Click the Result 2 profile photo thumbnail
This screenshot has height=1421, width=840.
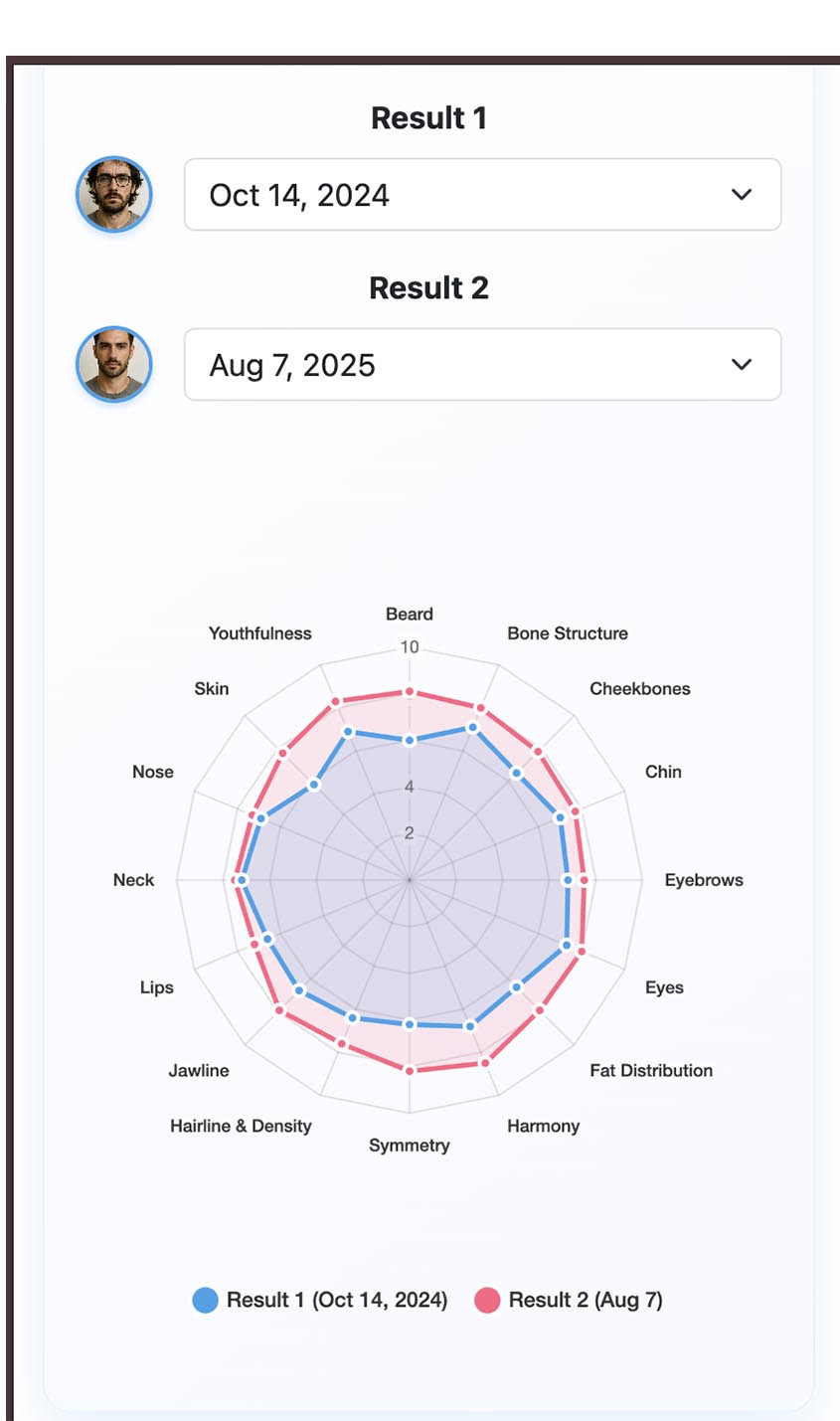click(114, 364)
